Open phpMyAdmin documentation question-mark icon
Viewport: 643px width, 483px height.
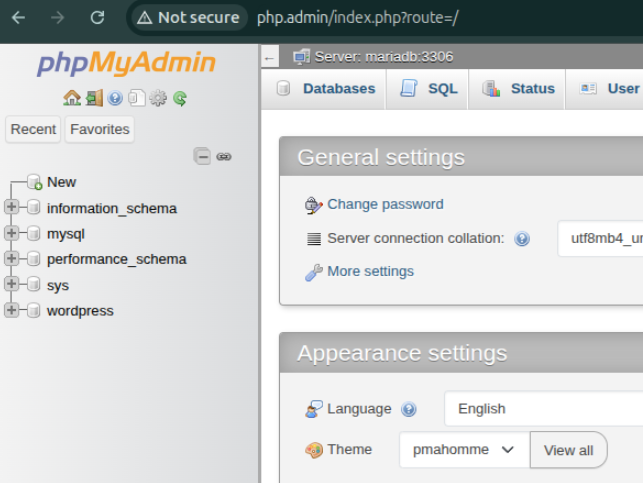click(x=115, y=98)
